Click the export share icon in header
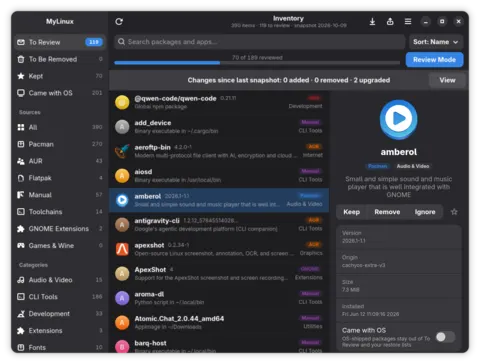 tap(390, 22)
